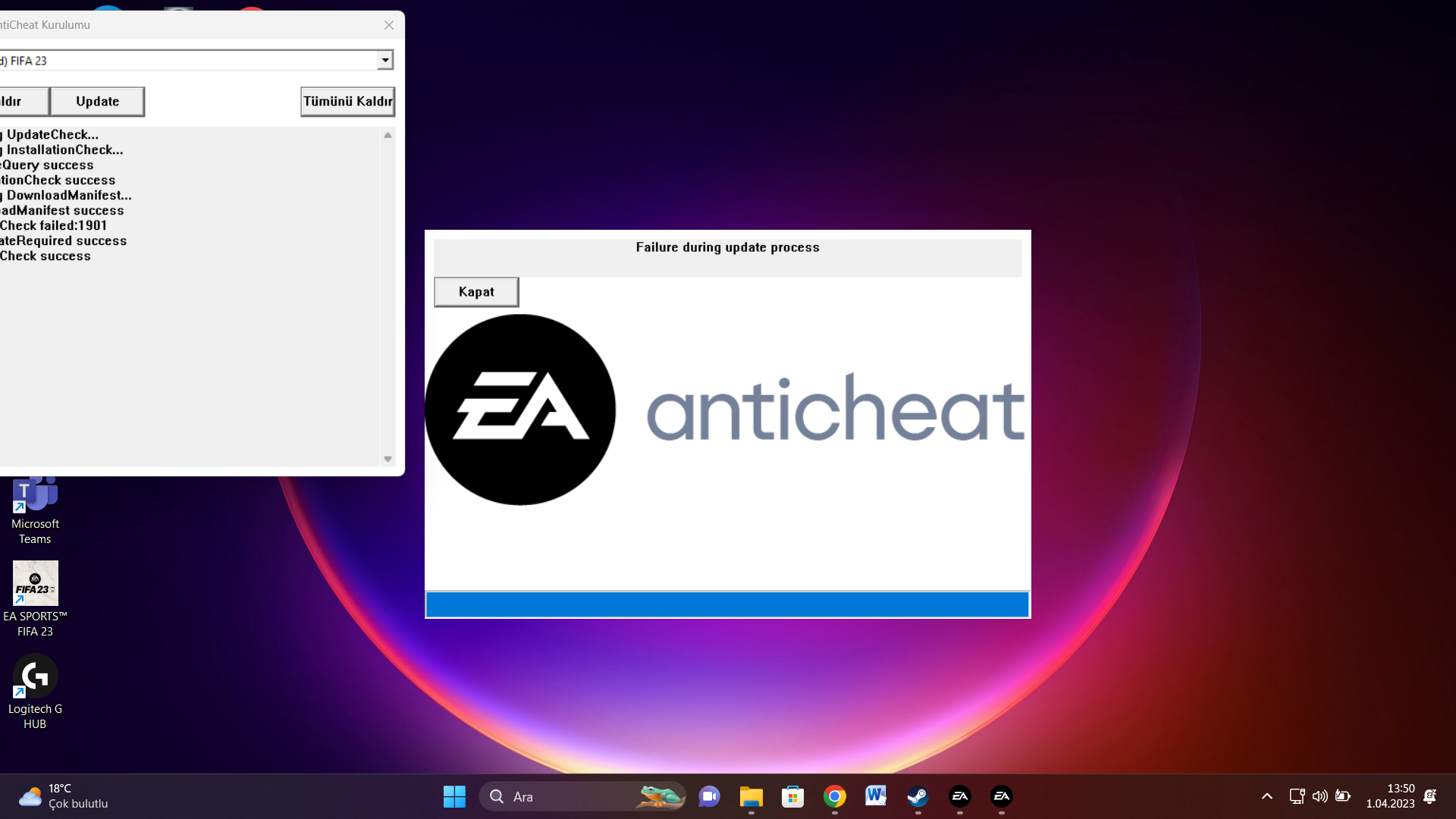This screenshot has width=1456, height=819.
Task: Open the chat camera app in taskbar
Action: click(x=709, y=796)
